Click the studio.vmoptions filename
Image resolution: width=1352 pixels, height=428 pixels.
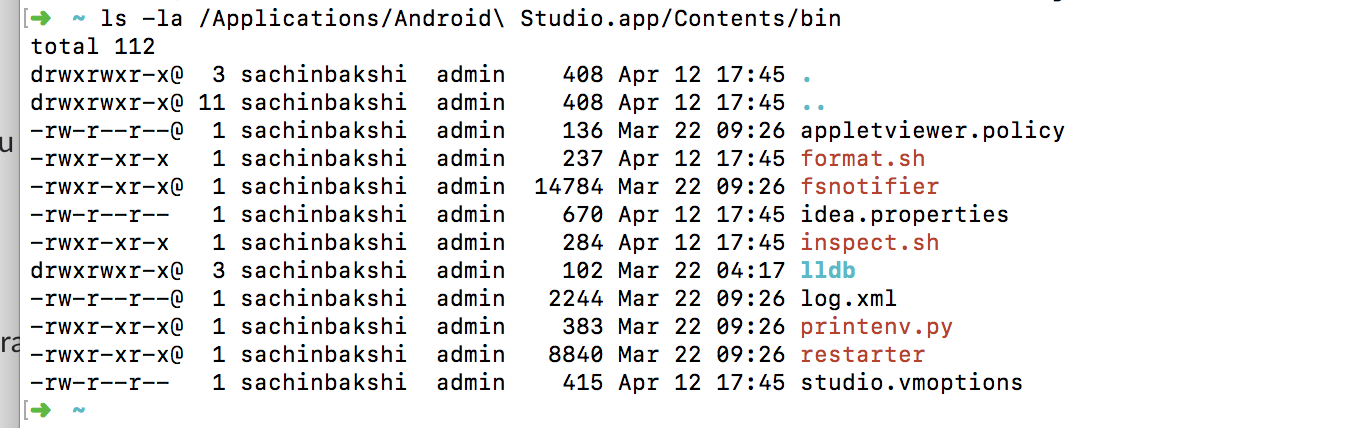[x=911, y=383]
